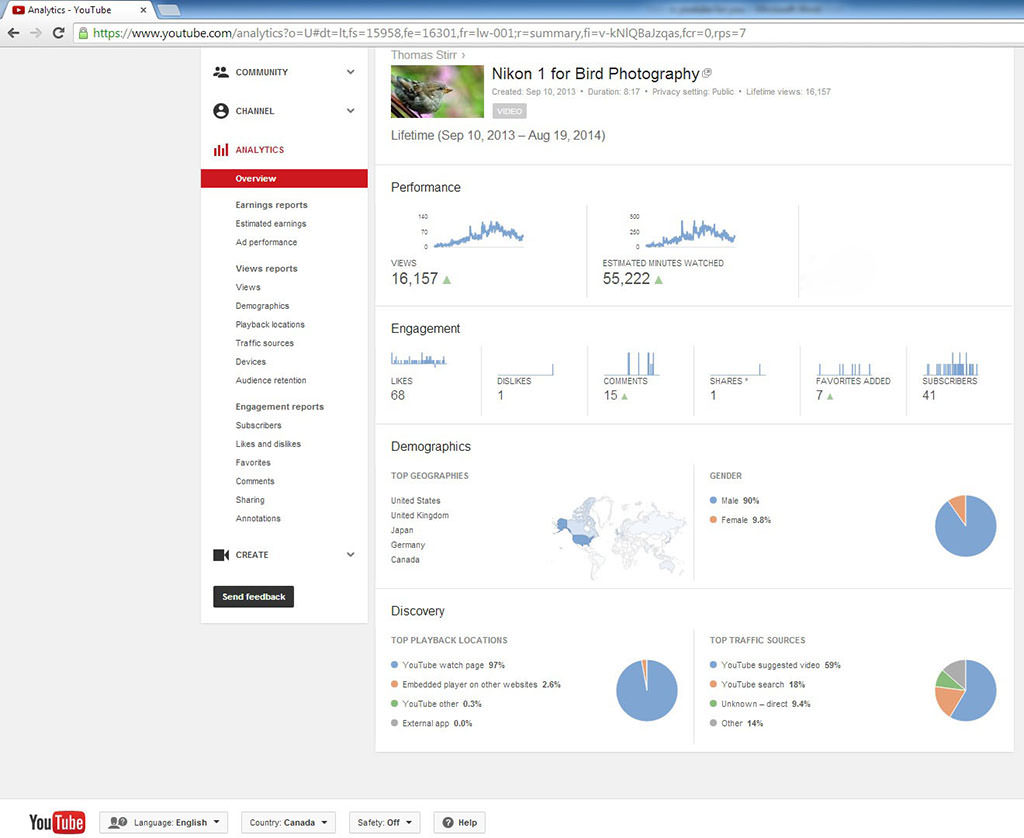Click the browser back arrow
This screenshot has width=1024, height=838.
coord(14,33)
